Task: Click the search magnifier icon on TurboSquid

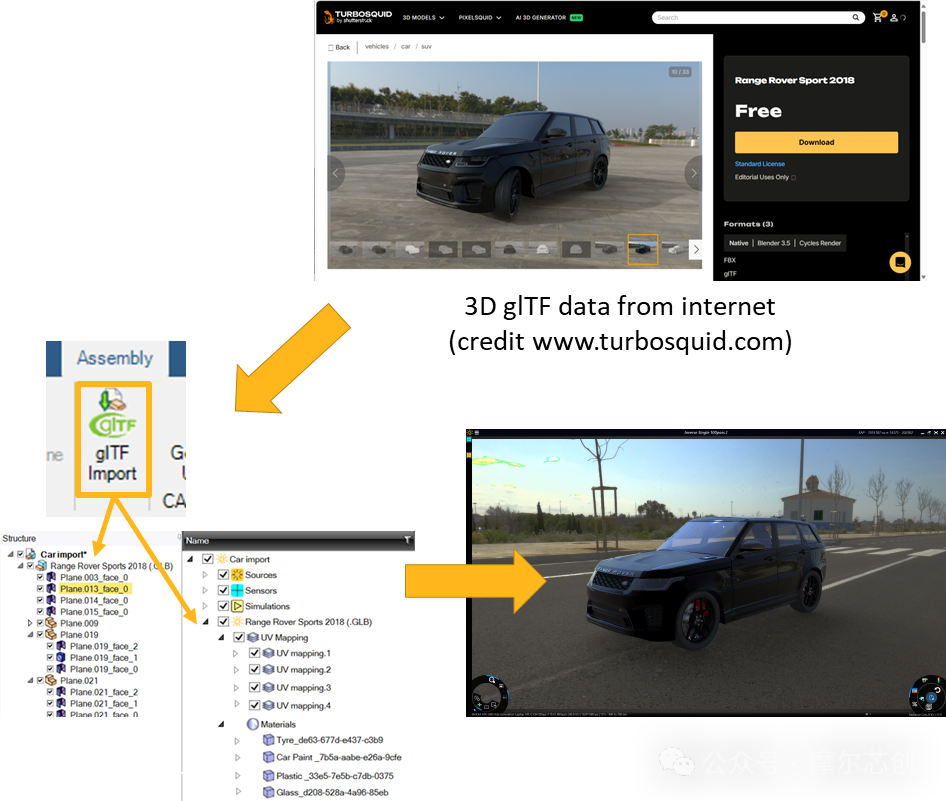Action: 856,17
